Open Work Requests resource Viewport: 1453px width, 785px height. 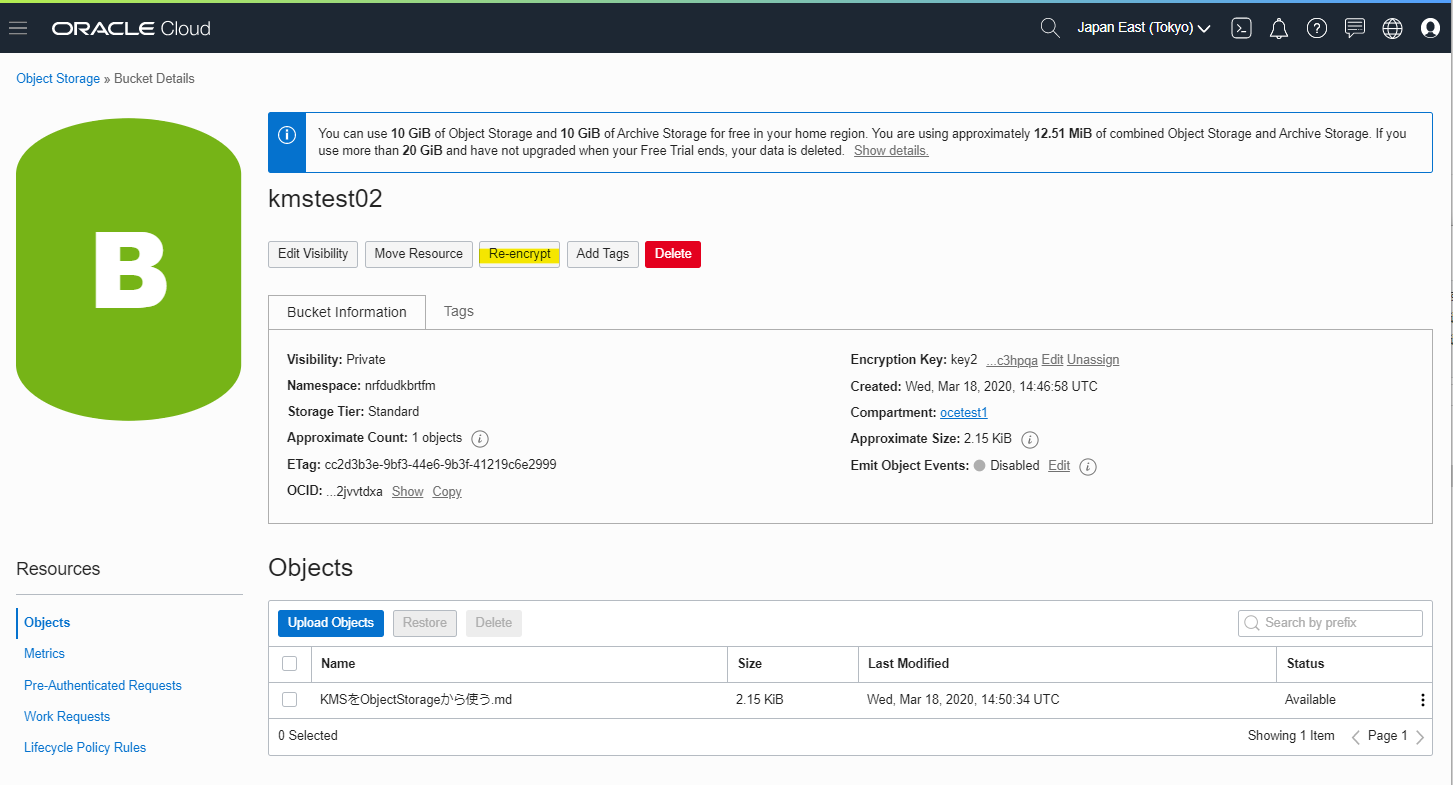coord(67,716)
